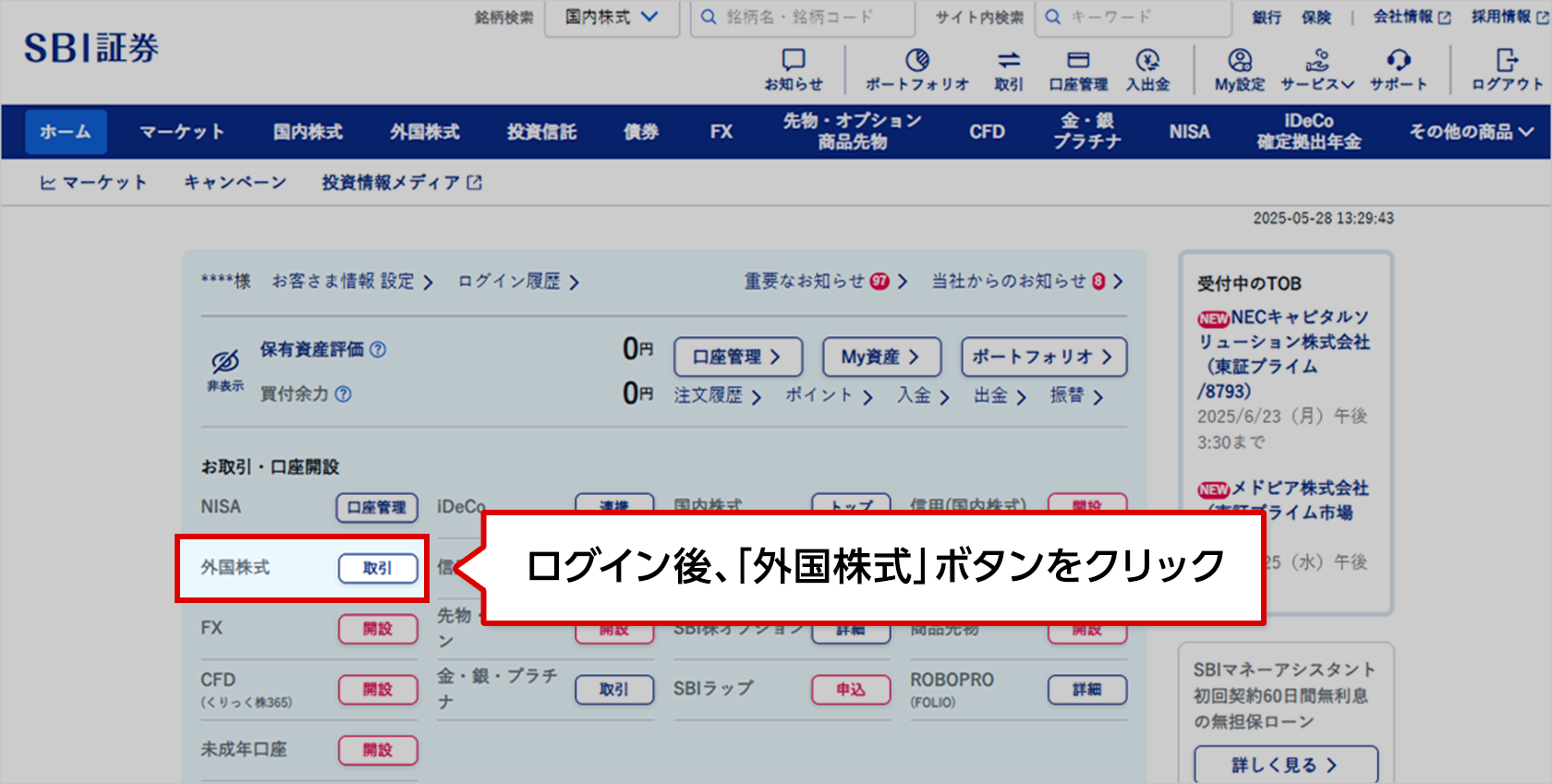Click the SBI証券 logo
This screenshot has height=784, width=1552.
coord(91,48)
